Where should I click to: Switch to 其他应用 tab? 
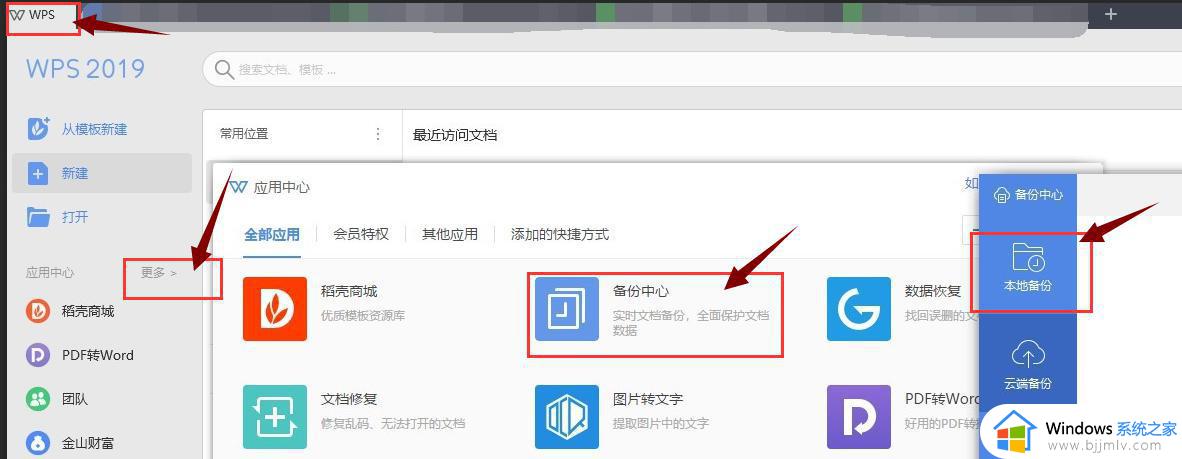click(x=450, y=234)
